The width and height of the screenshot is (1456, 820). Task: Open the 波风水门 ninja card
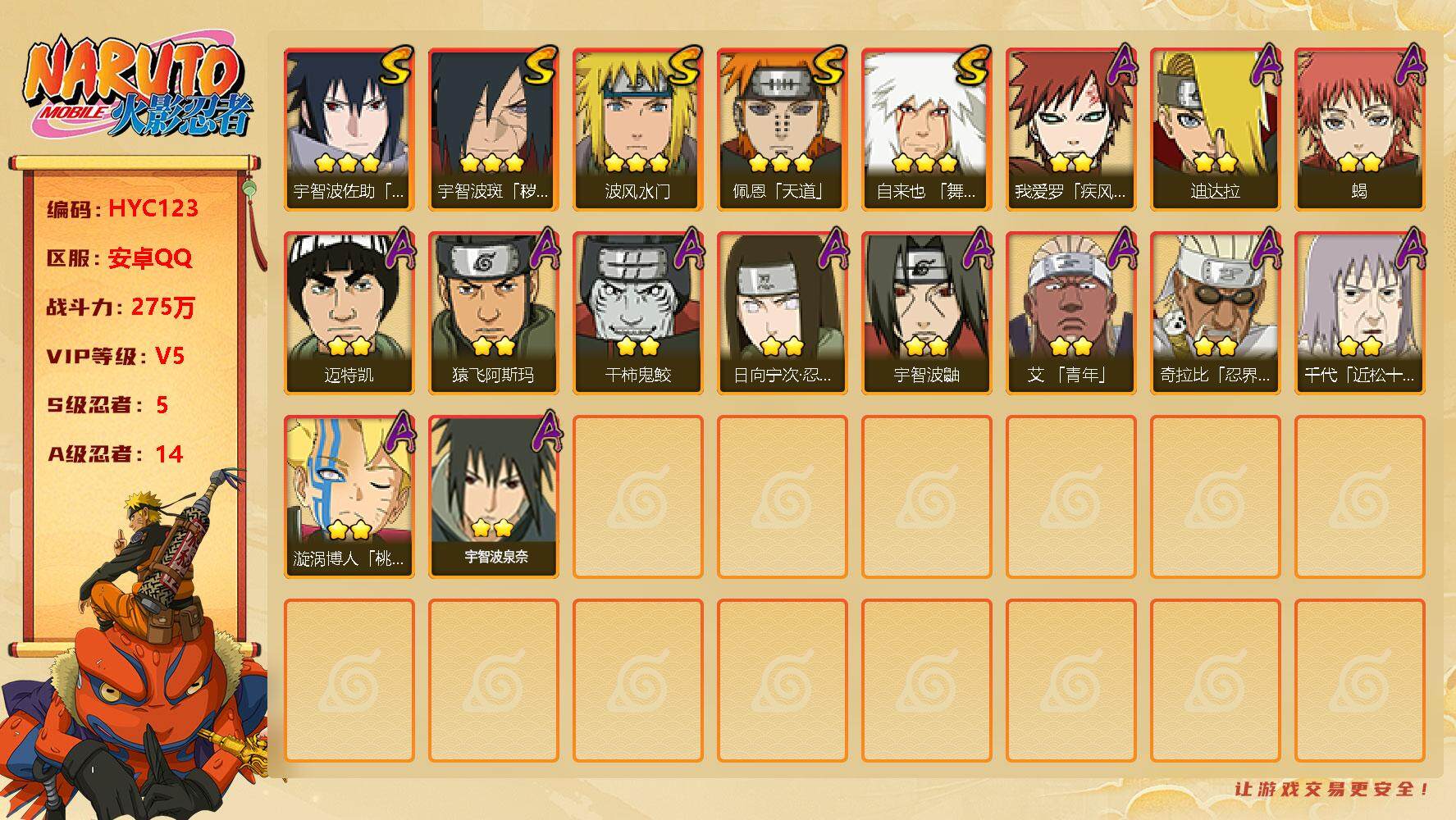coord(638,129)
